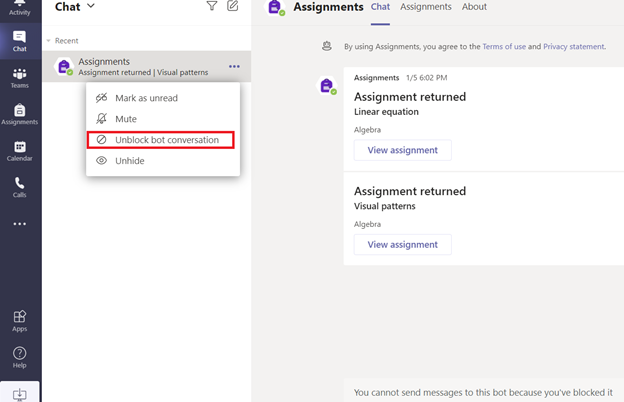624x402 pixels.
Task: Select the Assignments chat in Recent list
Action: (x=146, y=66)
